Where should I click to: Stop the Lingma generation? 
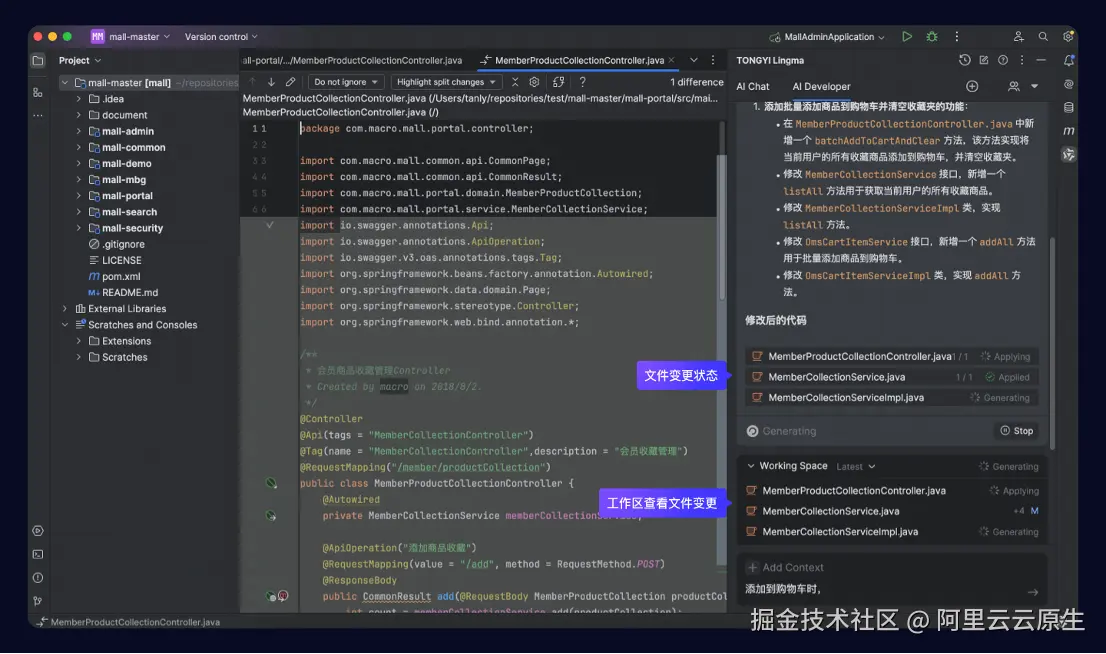tap(1016, 431)
